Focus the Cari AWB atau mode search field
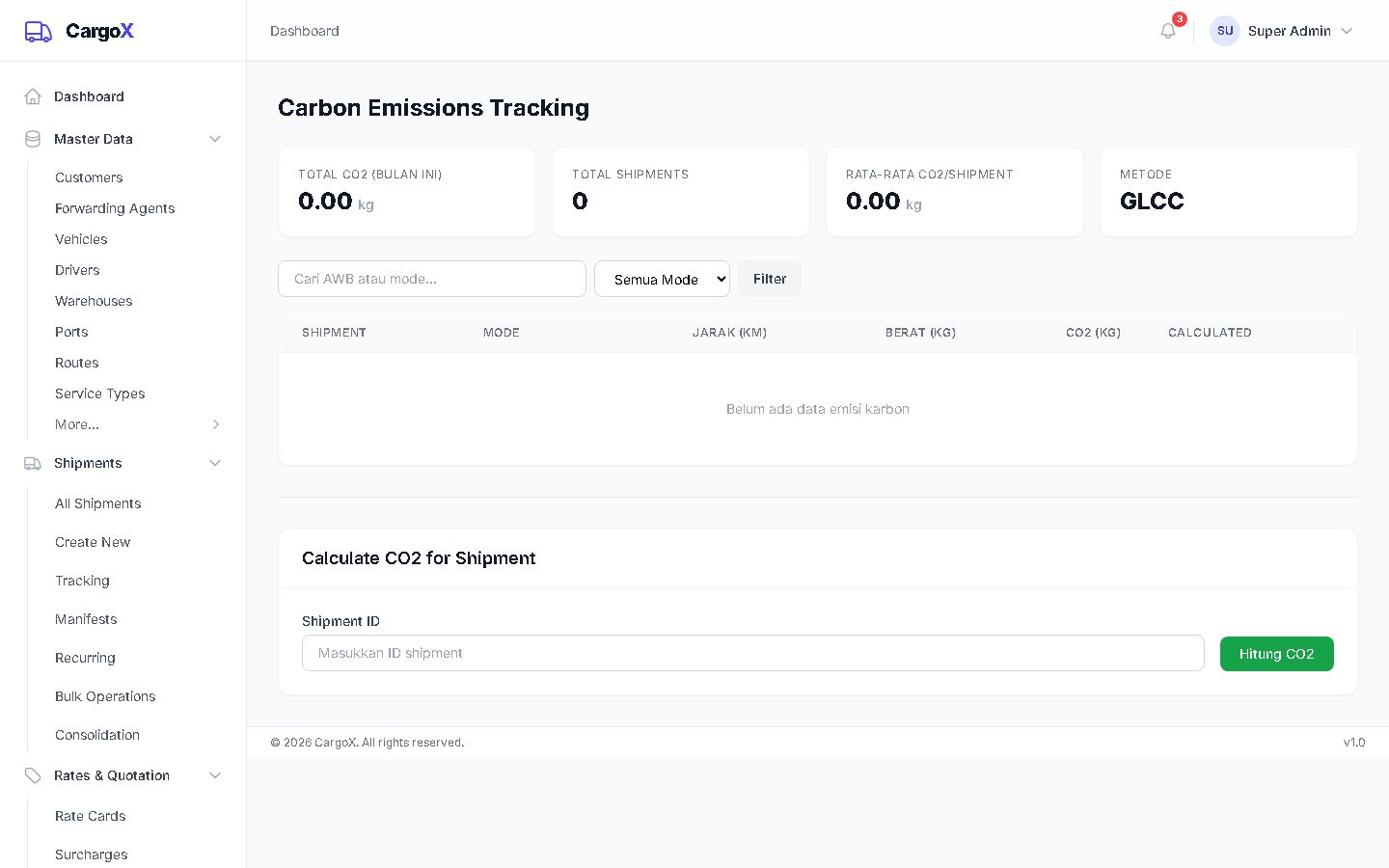 [x=432, y=279]
